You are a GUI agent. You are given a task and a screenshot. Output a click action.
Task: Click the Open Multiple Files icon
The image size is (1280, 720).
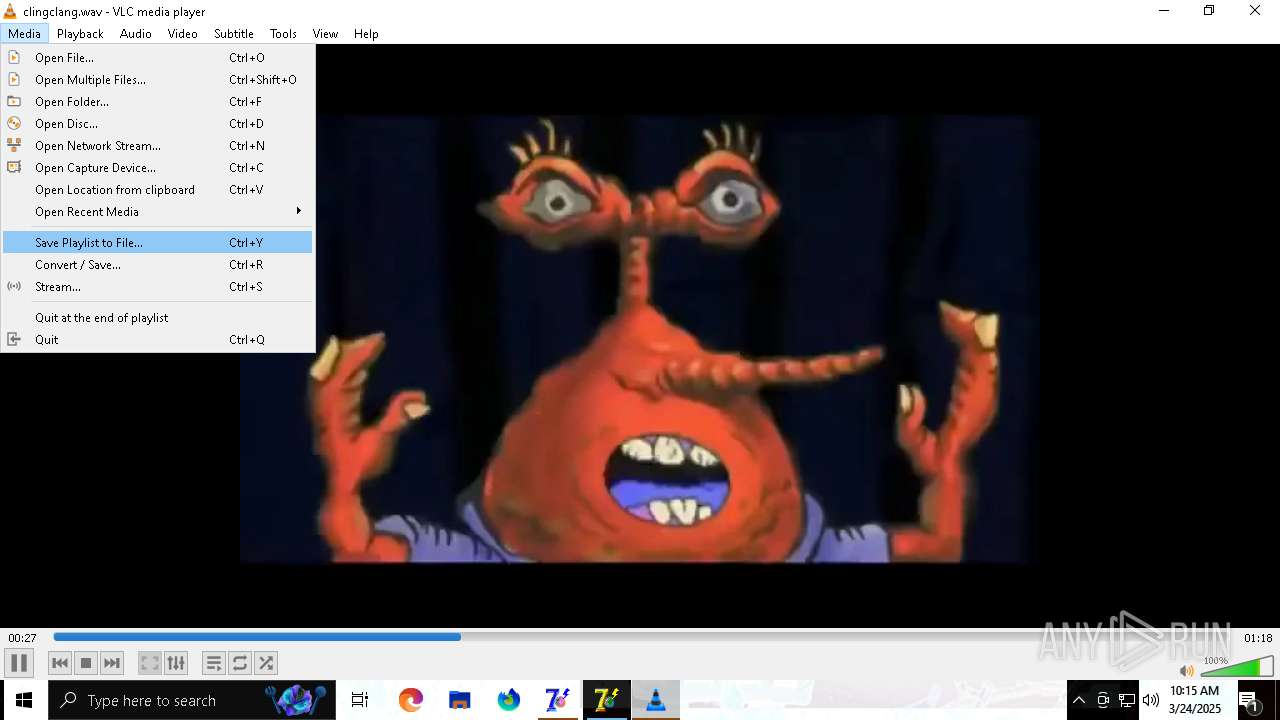point(14,80)
